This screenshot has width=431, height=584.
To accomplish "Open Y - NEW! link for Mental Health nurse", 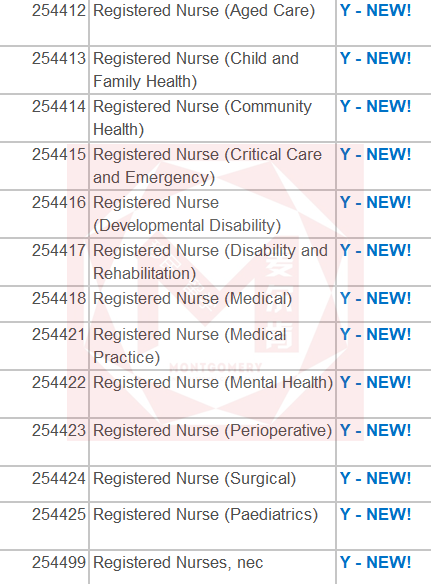I will pyautogui.click(x=375, y=383).
